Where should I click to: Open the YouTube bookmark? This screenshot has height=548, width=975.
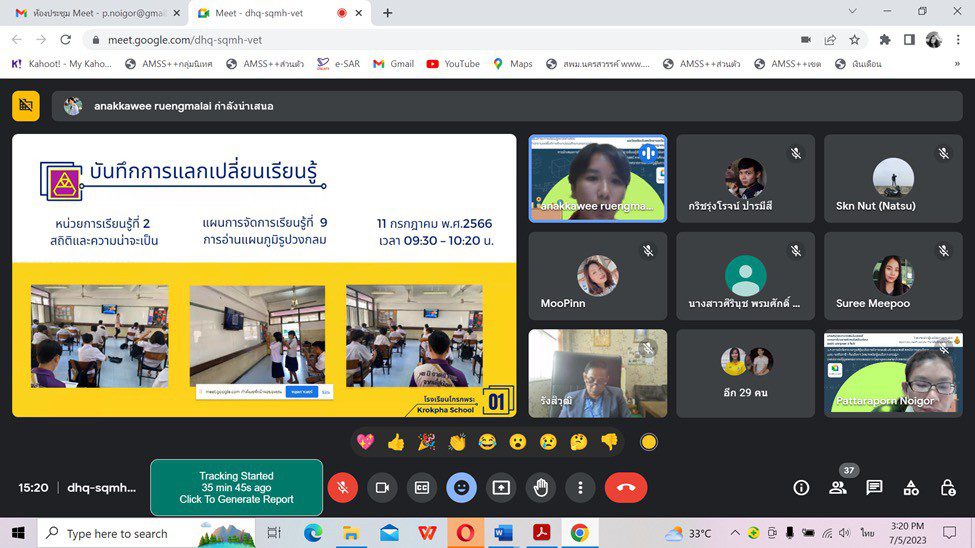coord(453,63)
